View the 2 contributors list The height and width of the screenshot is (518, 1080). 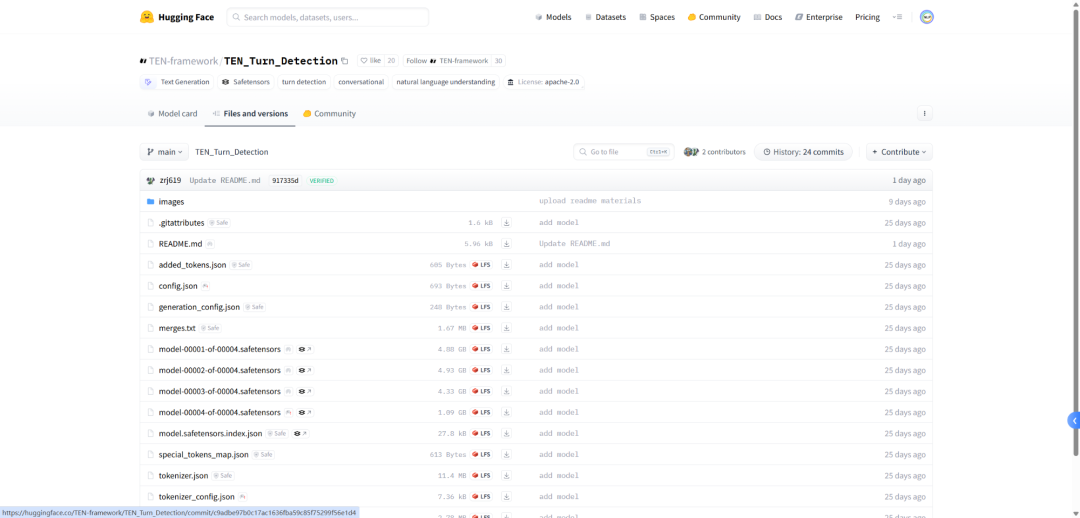714,152
